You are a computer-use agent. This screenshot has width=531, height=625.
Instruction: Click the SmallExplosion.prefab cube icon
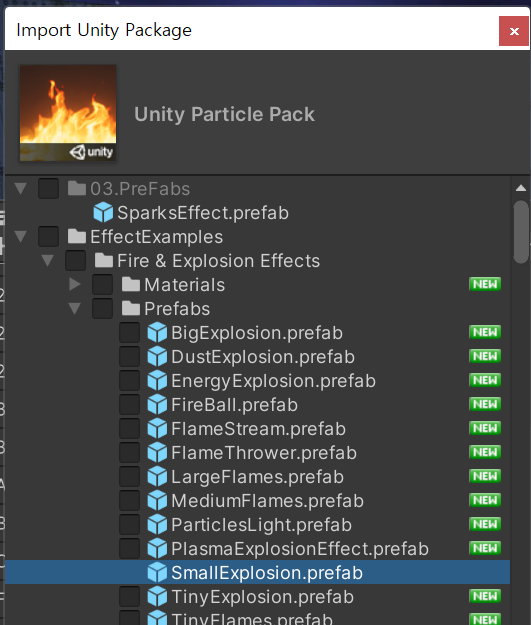157,573
